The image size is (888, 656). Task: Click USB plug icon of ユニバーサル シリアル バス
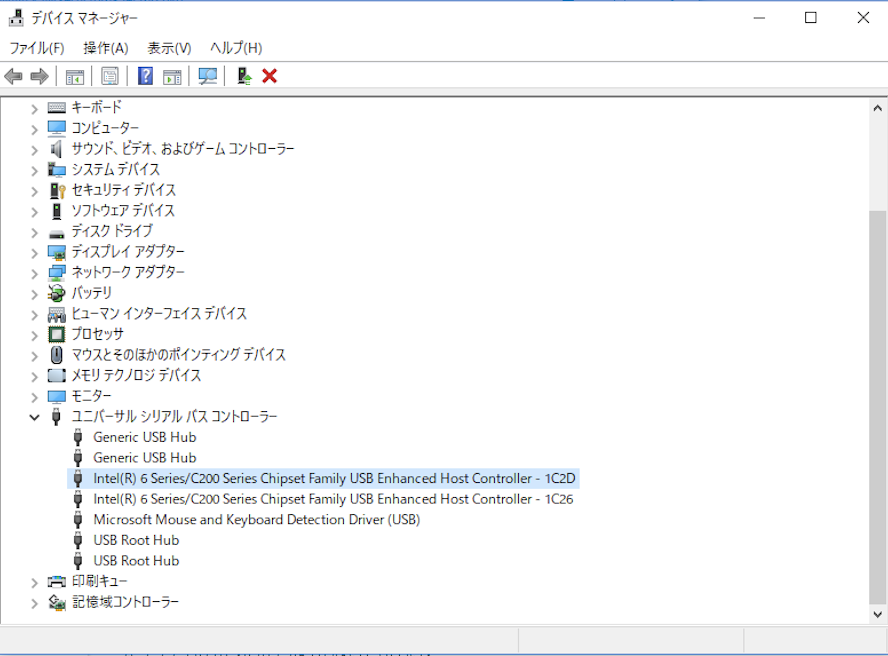click(x=56, y=416)
